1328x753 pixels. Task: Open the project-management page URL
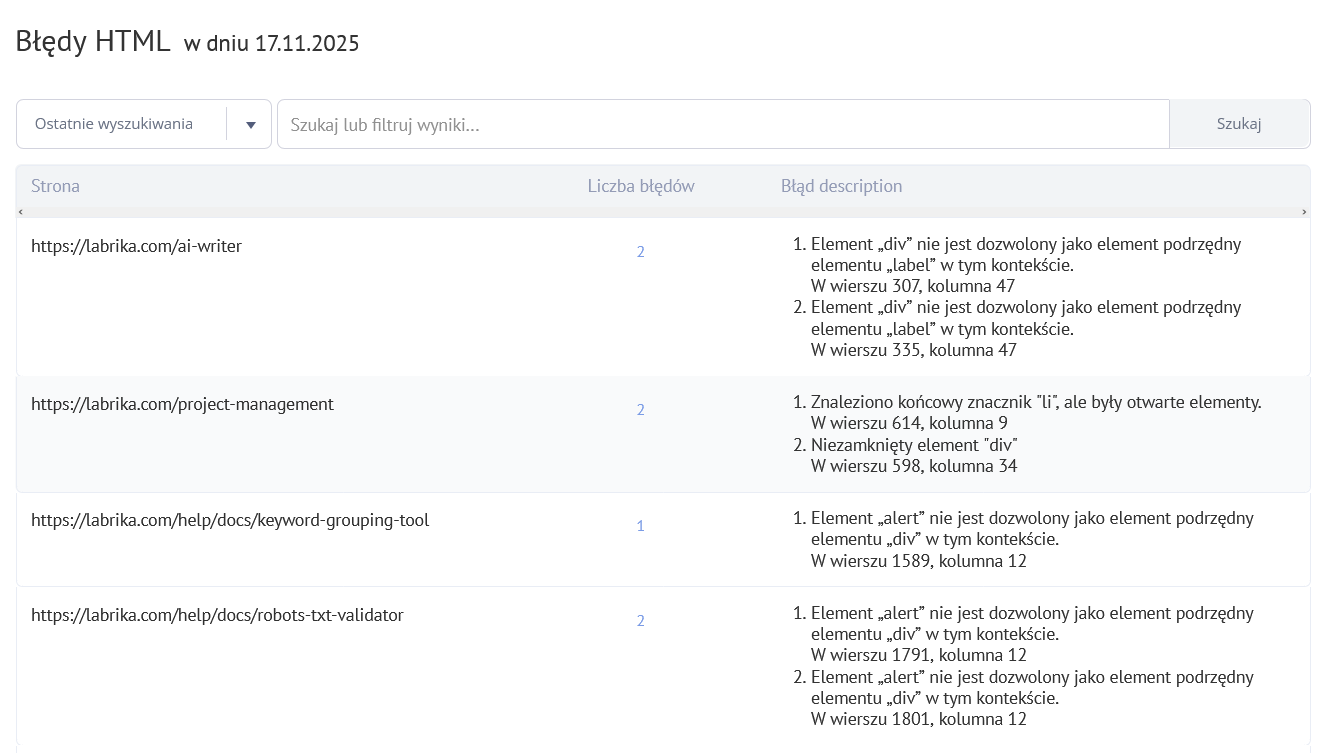pos(182,404)
